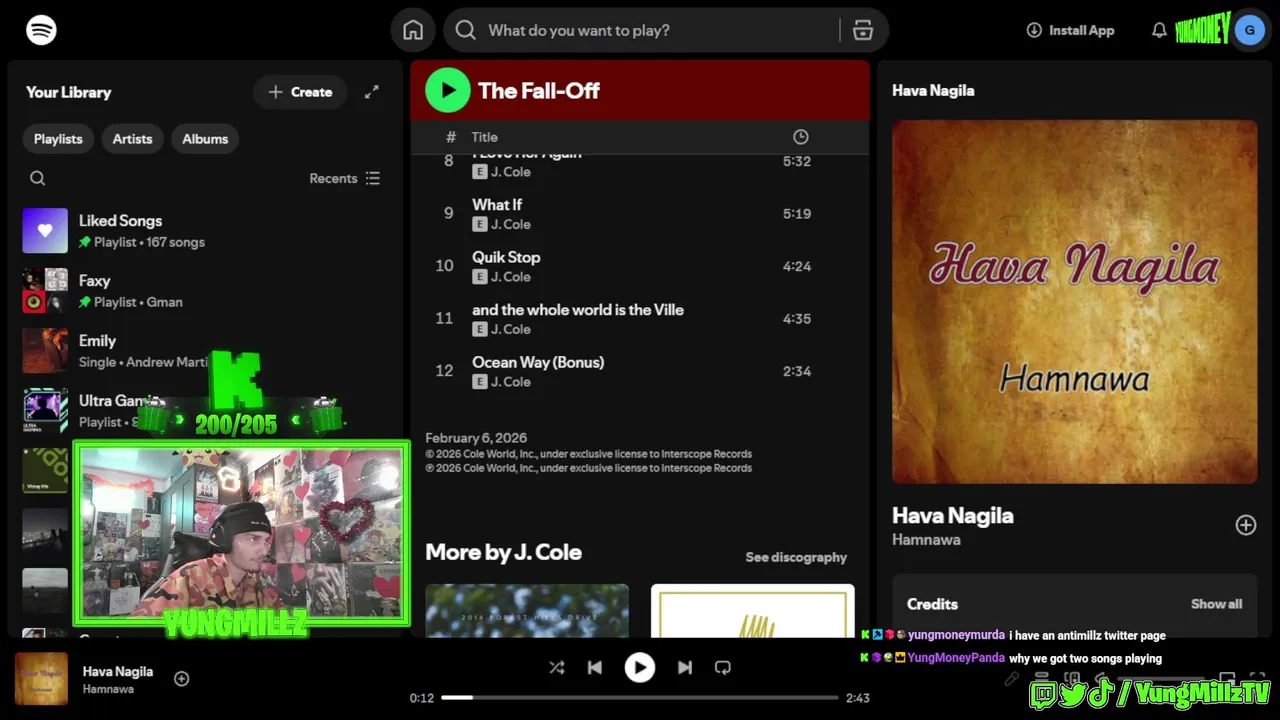Viewport: 1280px width, 720px height.
Task: Click the now-playing cover thumbnail in bottom bar
Action: pyautogui.click(x=41, y=679)
